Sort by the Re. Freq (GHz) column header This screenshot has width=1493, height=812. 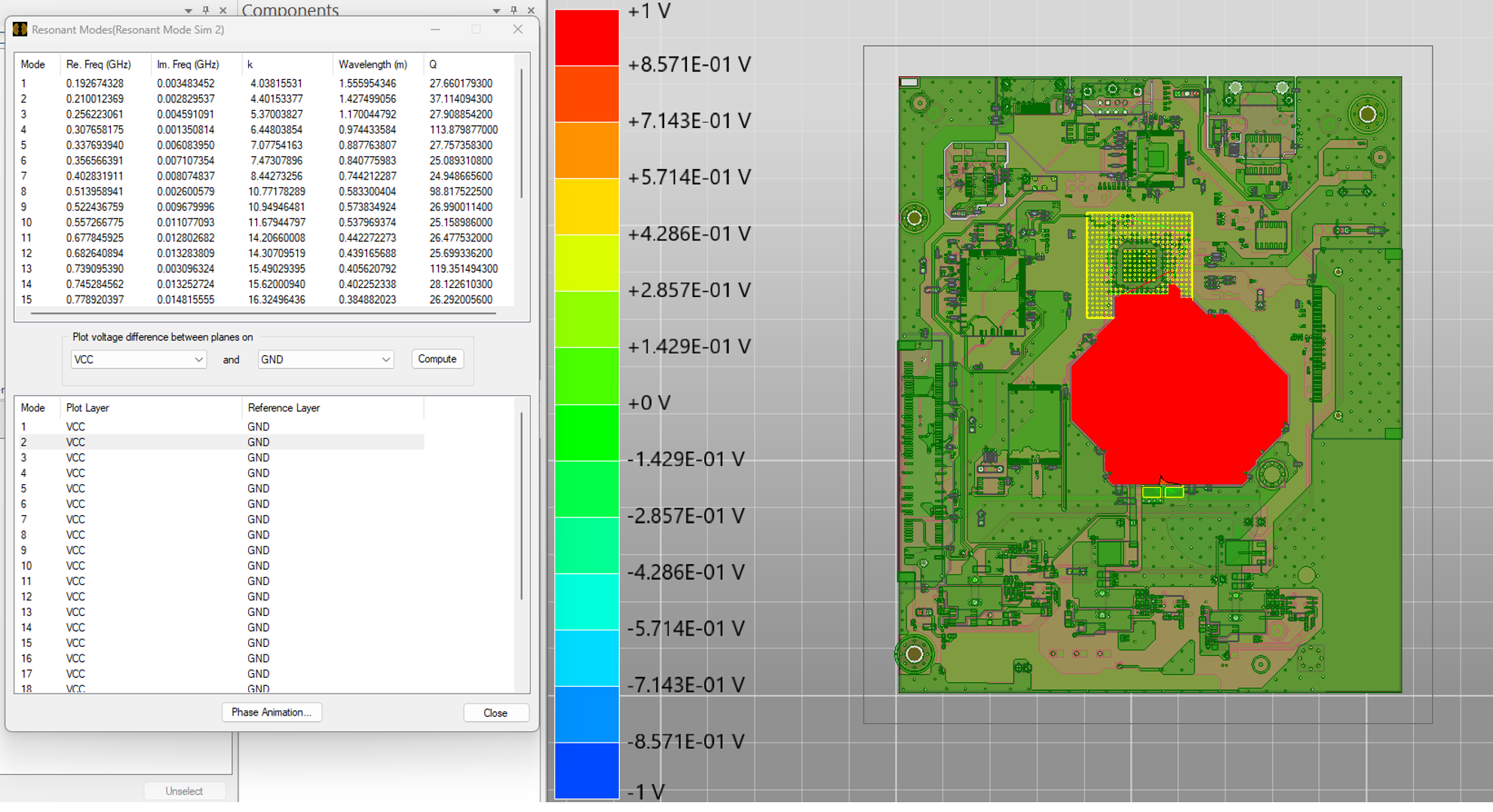[98, 64]
